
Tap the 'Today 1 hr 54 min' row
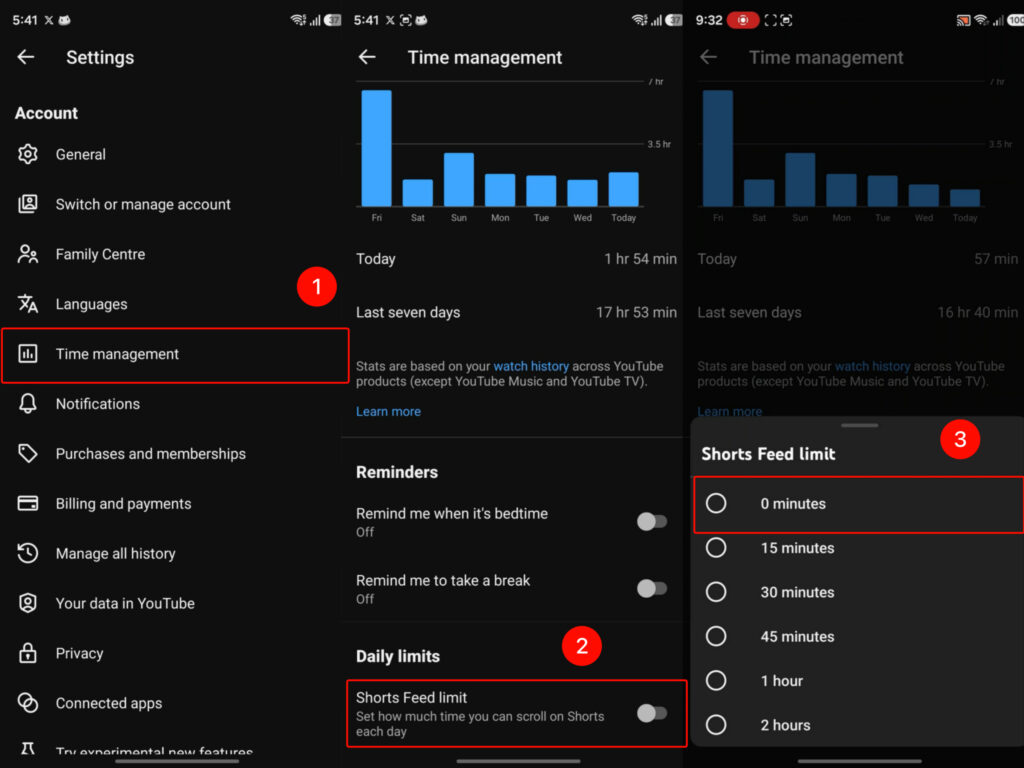pos(516,259)
